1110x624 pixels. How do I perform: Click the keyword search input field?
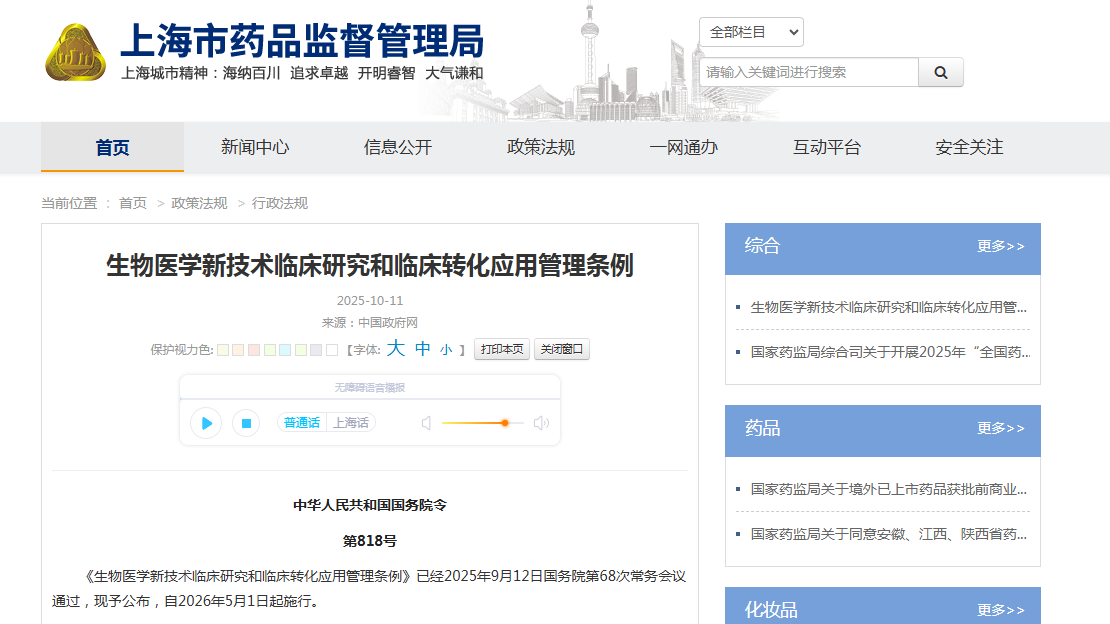[x=808, y=72]
